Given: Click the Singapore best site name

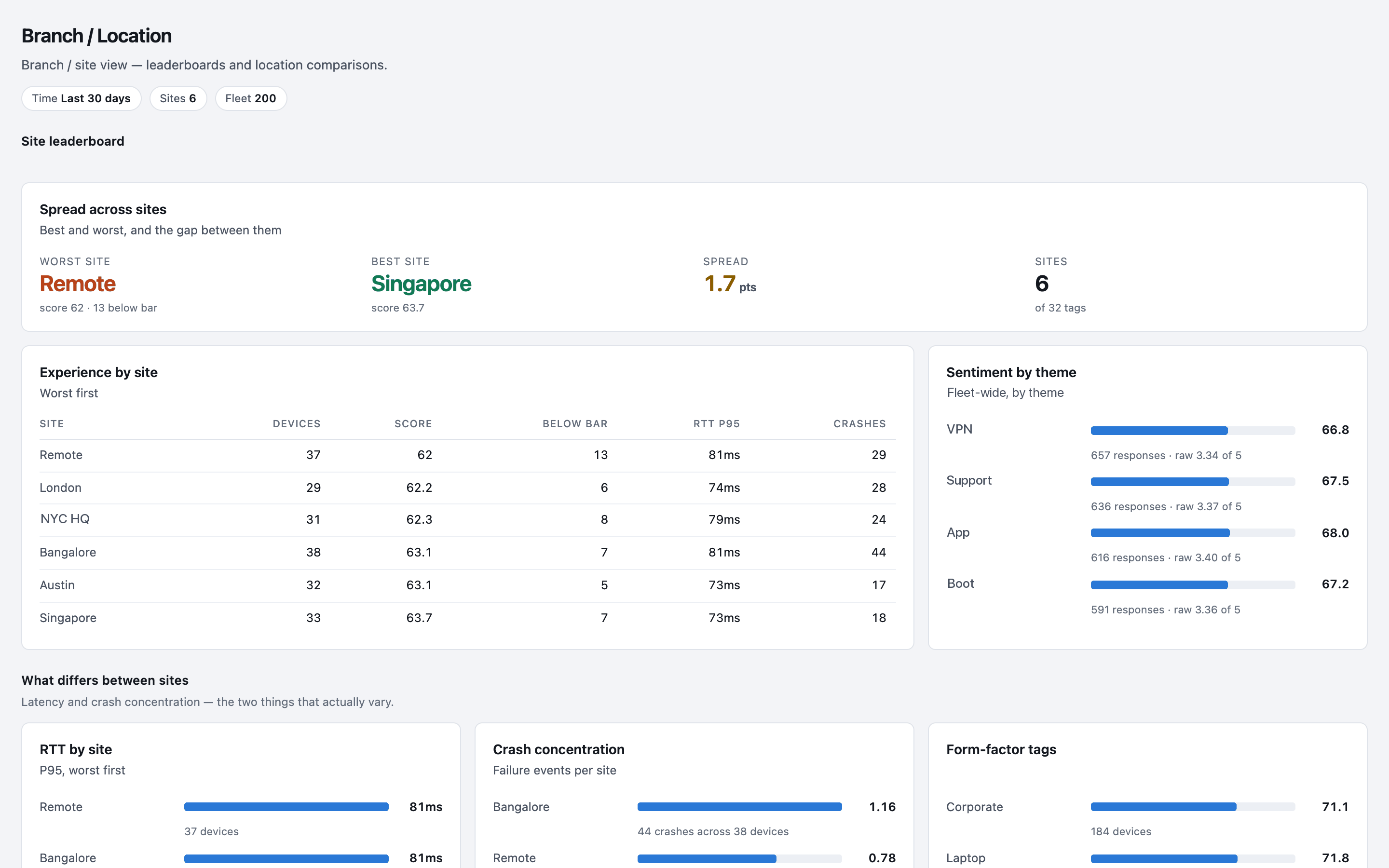Looking at the screenshot, I should click(x=422, y=284).
